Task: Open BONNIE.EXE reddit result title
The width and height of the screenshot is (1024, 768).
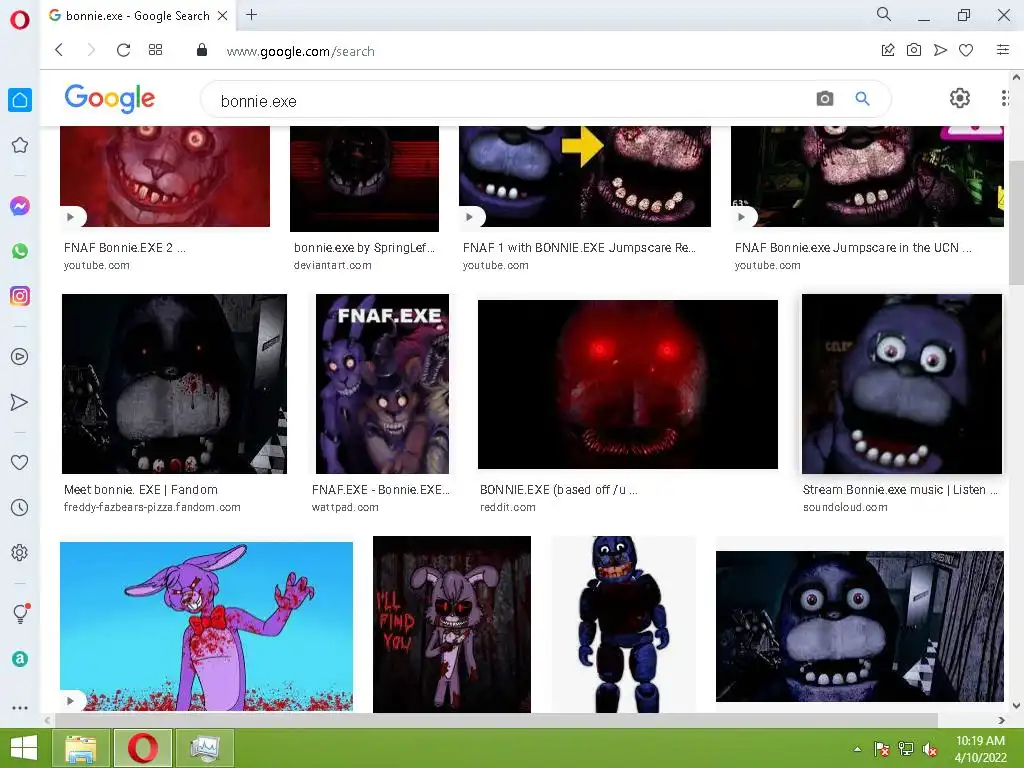Action: 558,490
